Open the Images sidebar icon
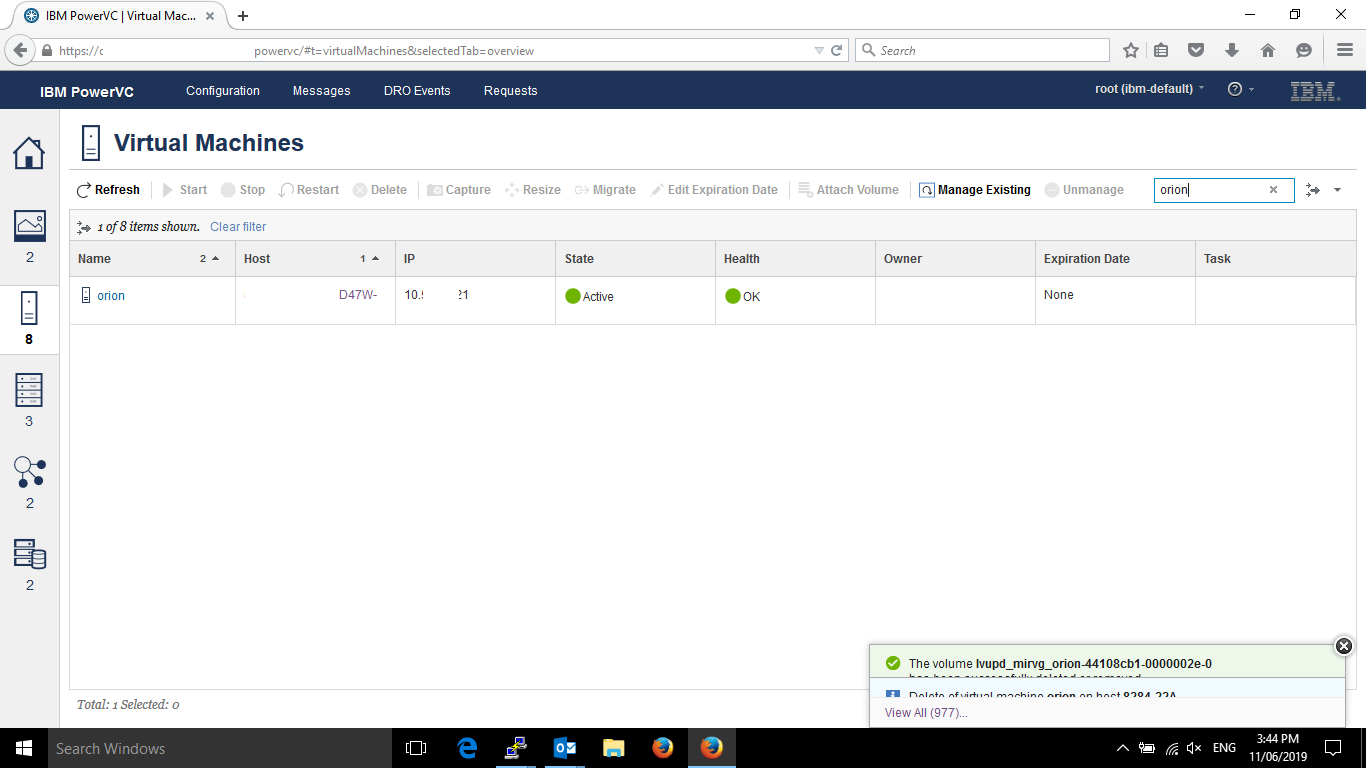Screen dimensions: 1366x768 click(x=29, y=226)
